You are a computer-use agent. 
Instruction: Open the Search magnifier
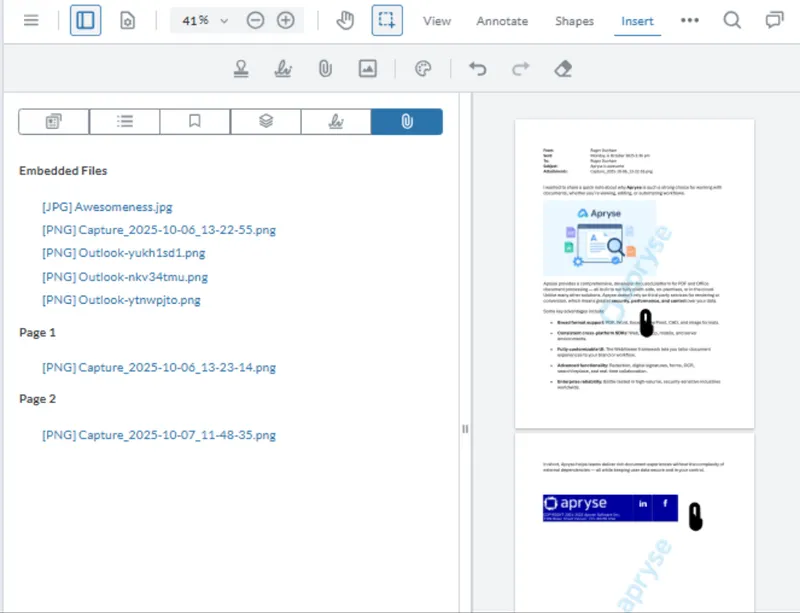732,20
